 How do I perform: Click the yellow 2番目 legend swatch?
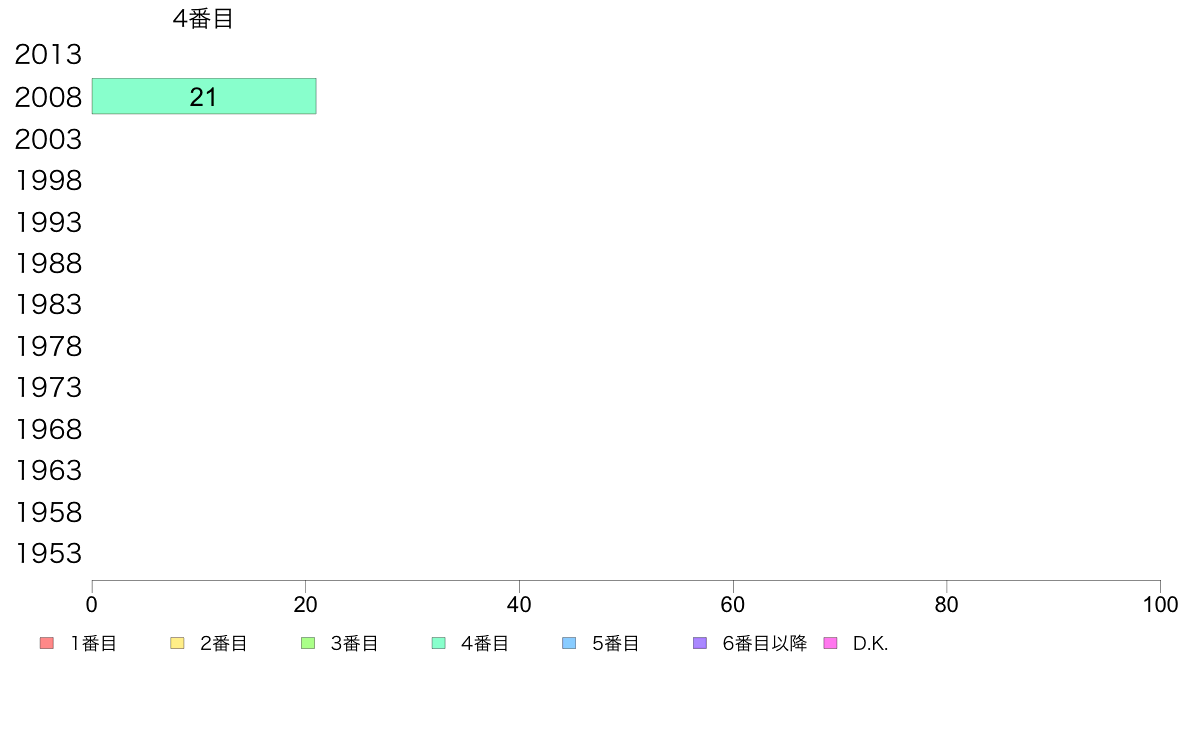coord(177,643)
